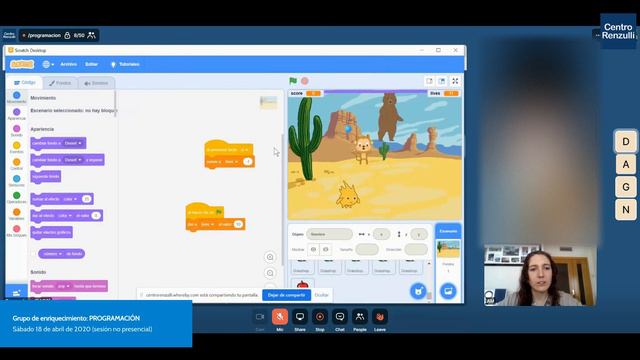This screenshot has height=360, width=640.
Task: Open variable dropdown in lower workspace 'dar a' block
Action: coord(207,224)
